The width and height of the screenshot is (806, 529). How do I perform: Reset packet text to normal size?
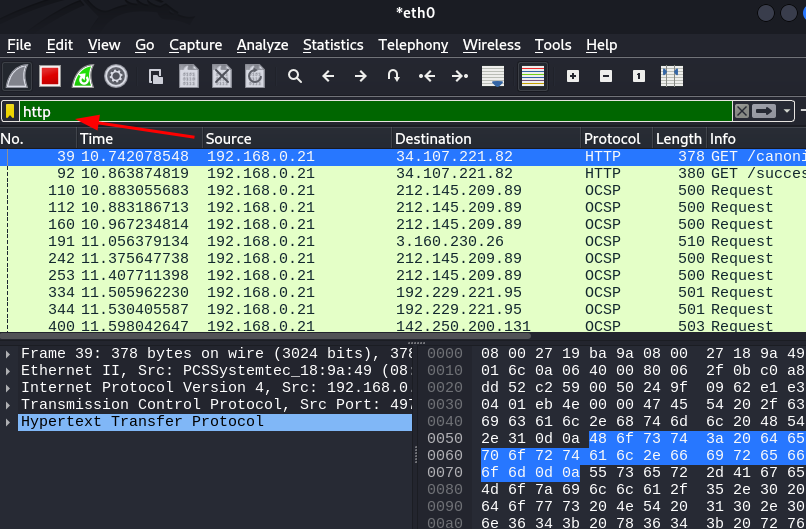coord(638,77)
